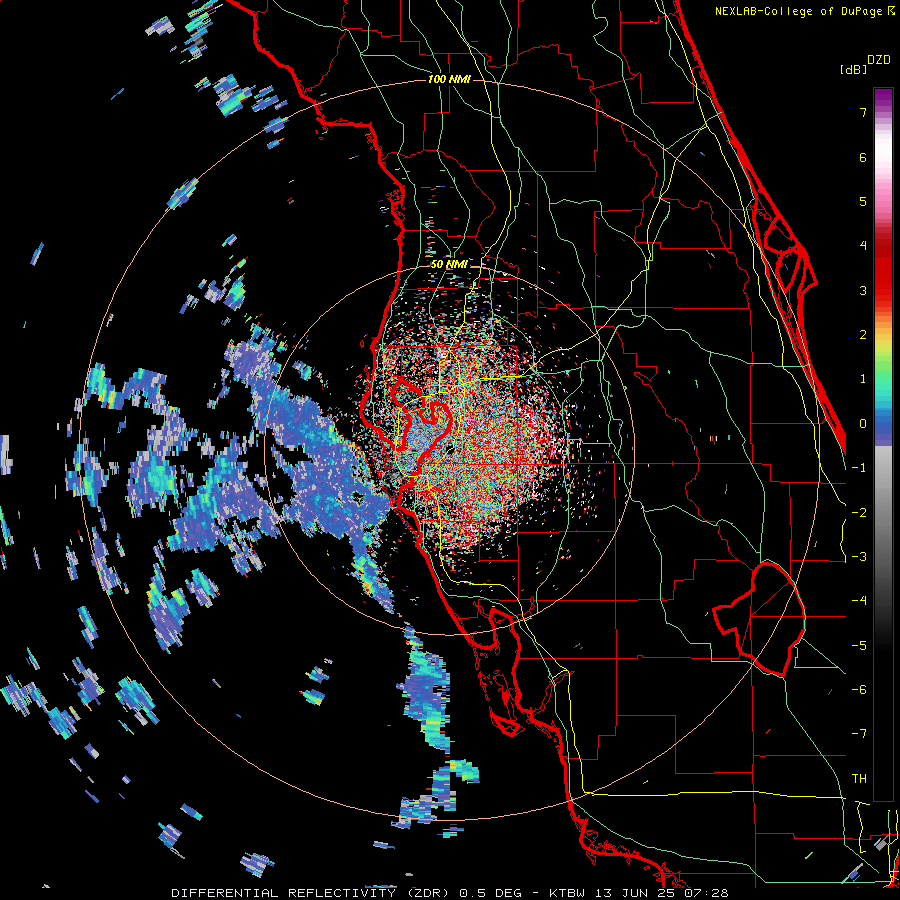Click the [dB] units label
The image size is (900, 900).
(x=854, y=70)
